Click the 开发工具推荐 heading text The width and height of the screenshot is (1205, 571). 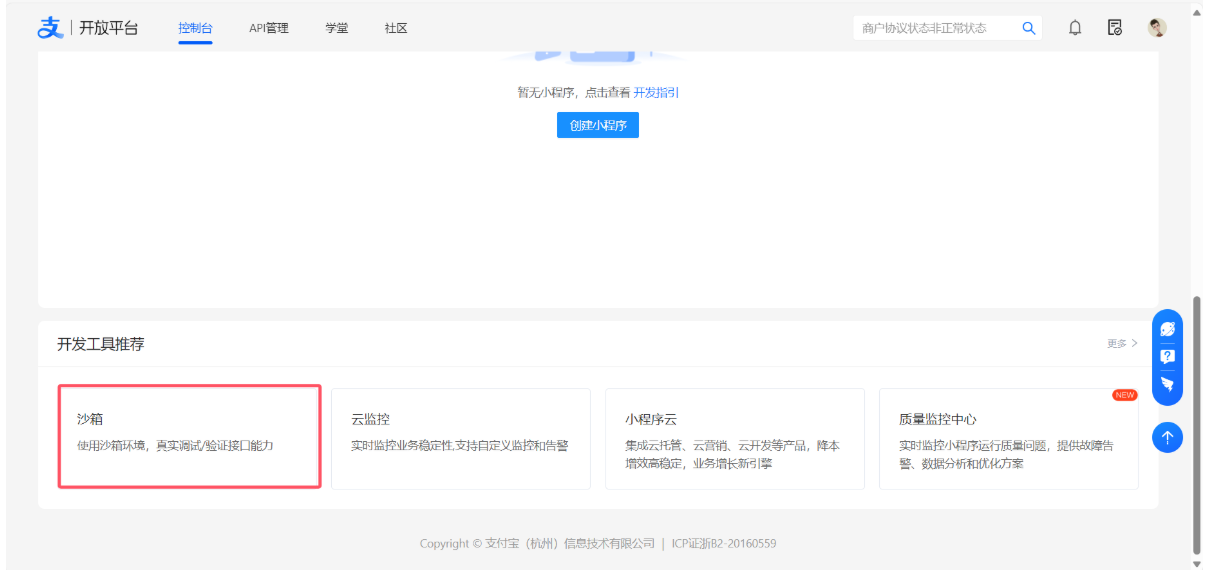click(x=100, y=344)
